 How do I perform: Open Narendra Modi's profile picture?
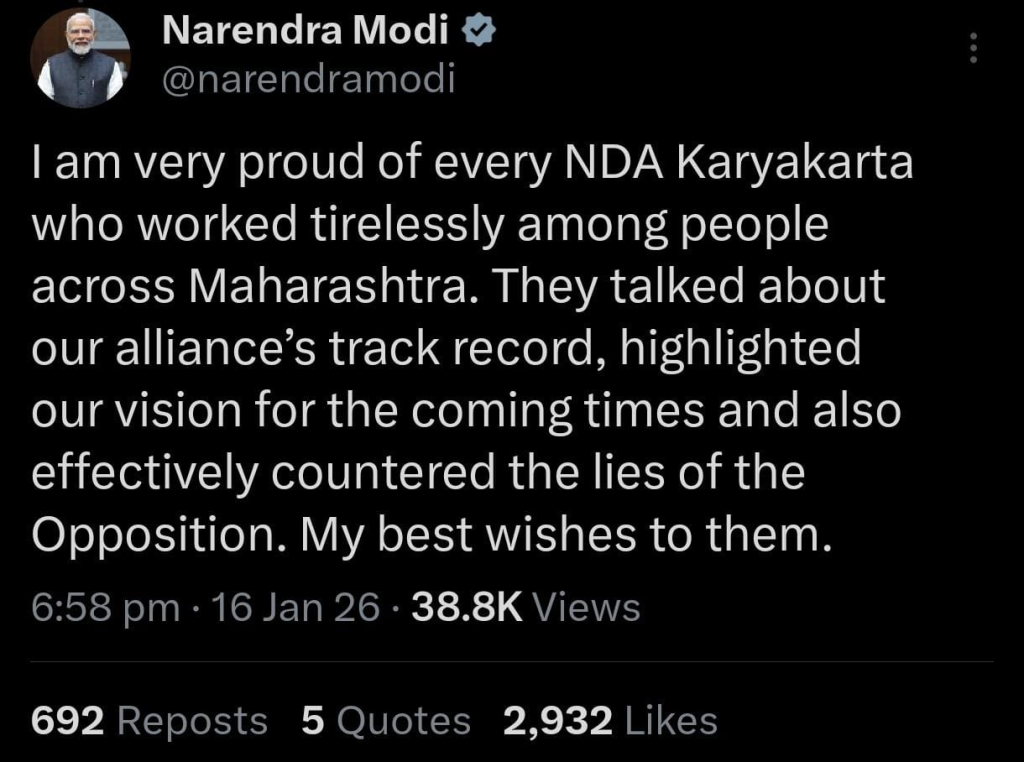coord(80,60)
